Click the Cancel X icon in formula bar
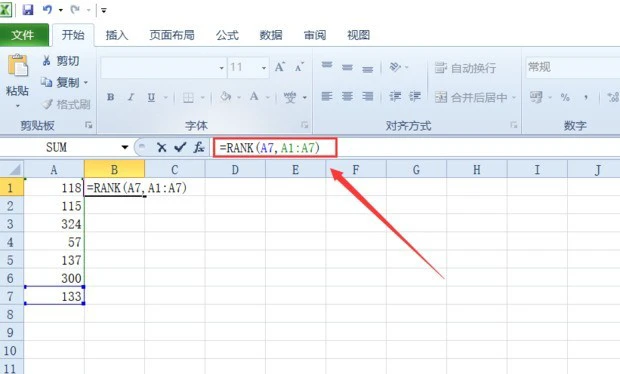Screen dimensions: 620x374 coord(161,147)
